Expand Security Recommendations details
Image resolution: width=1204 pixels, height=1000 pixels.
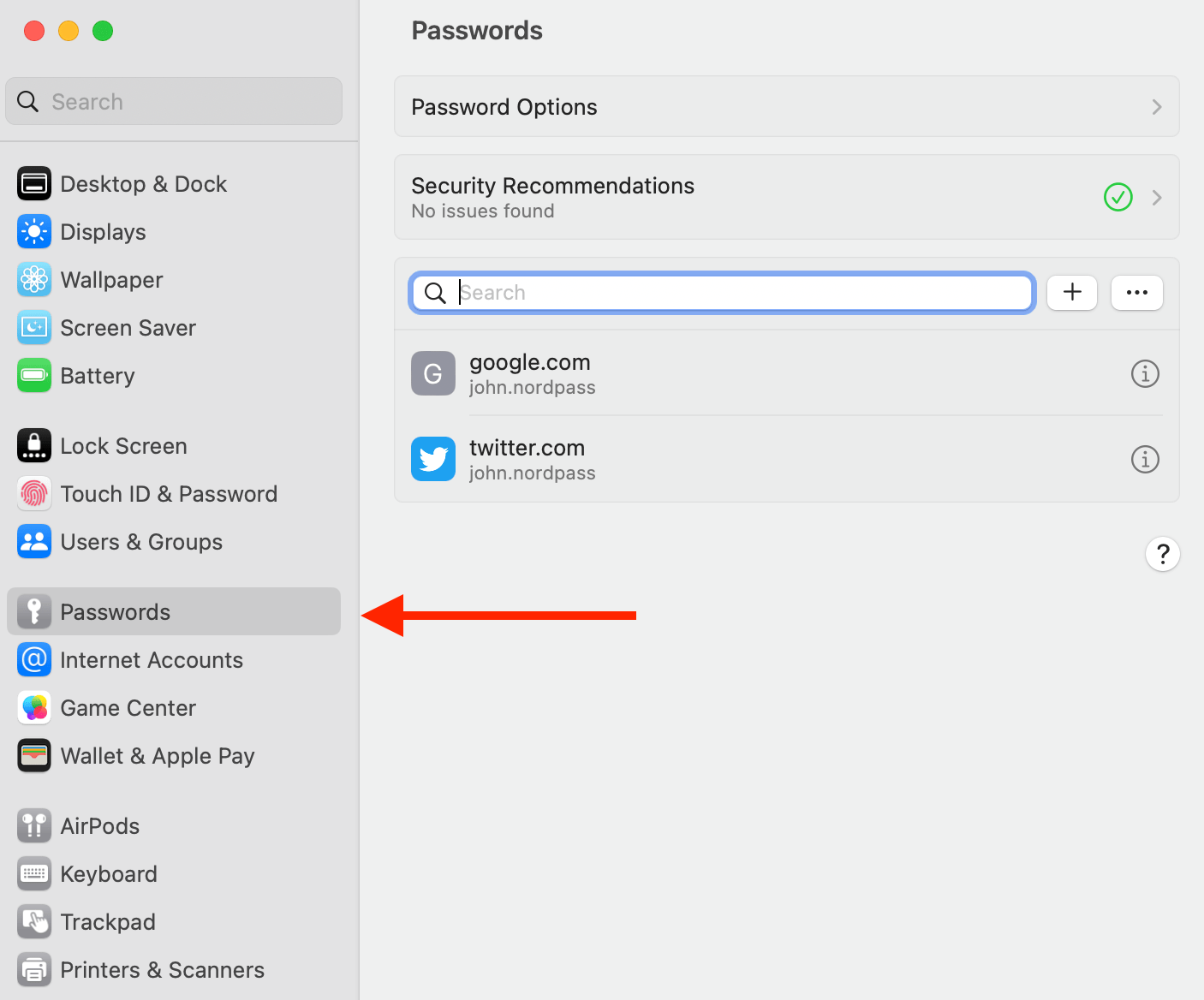click(x=1157, y=197)
